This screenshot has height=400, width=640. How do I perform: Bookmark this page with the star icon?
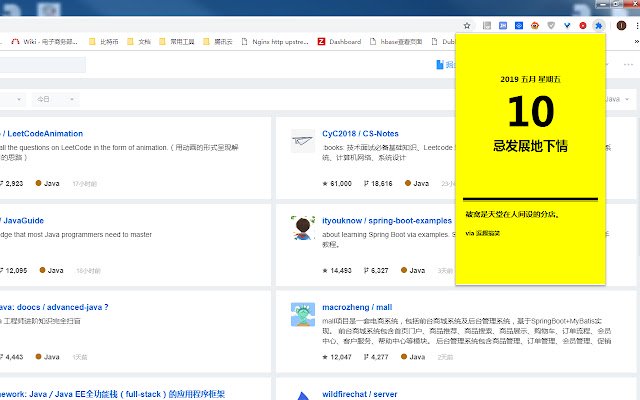point(467,26)
